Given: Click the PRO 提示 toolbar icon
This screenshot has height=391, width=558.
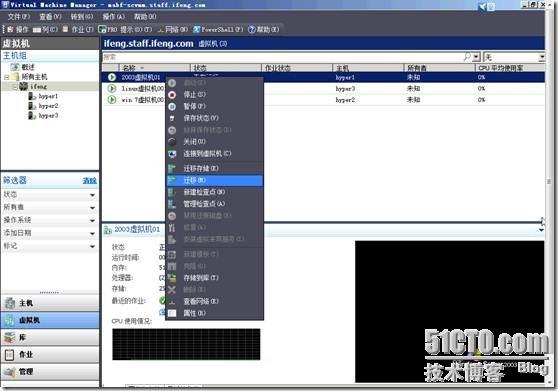Looking at the screenshot, I should (x=102, y=29).
